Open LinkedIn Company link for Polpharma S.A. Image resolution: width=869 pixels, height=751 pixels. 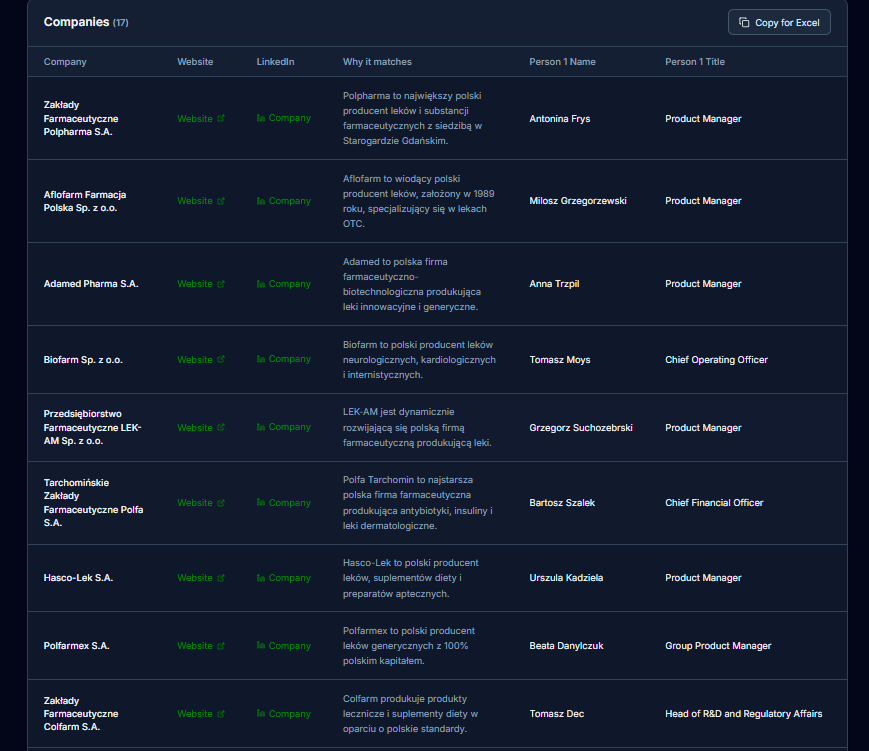pyautogui.click(x=283, y=118)
